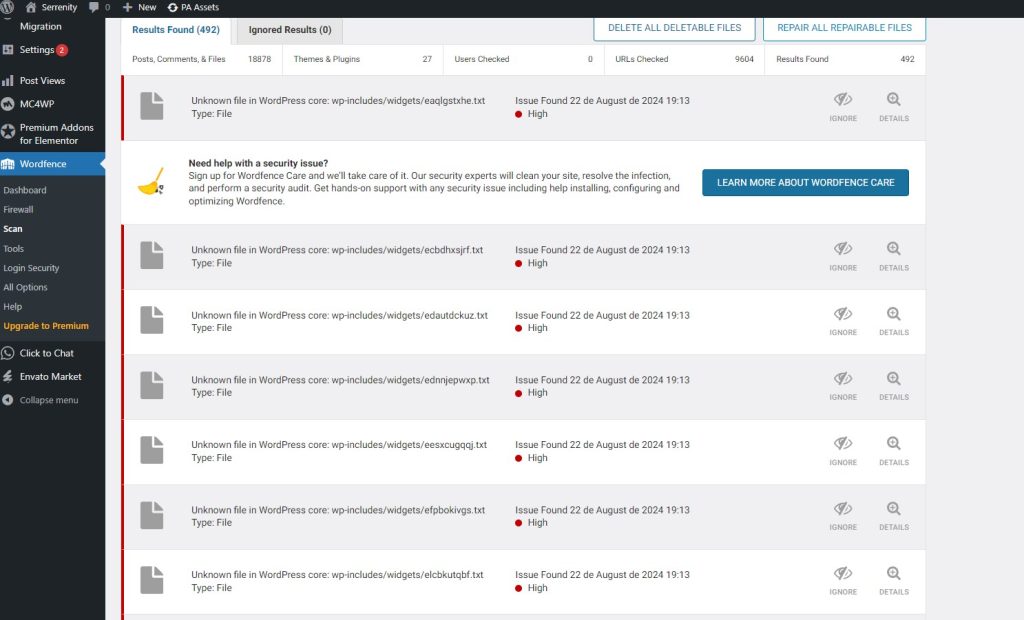Open Migration item in sidebar
The image size is (1024, 620).
(40, 26)
